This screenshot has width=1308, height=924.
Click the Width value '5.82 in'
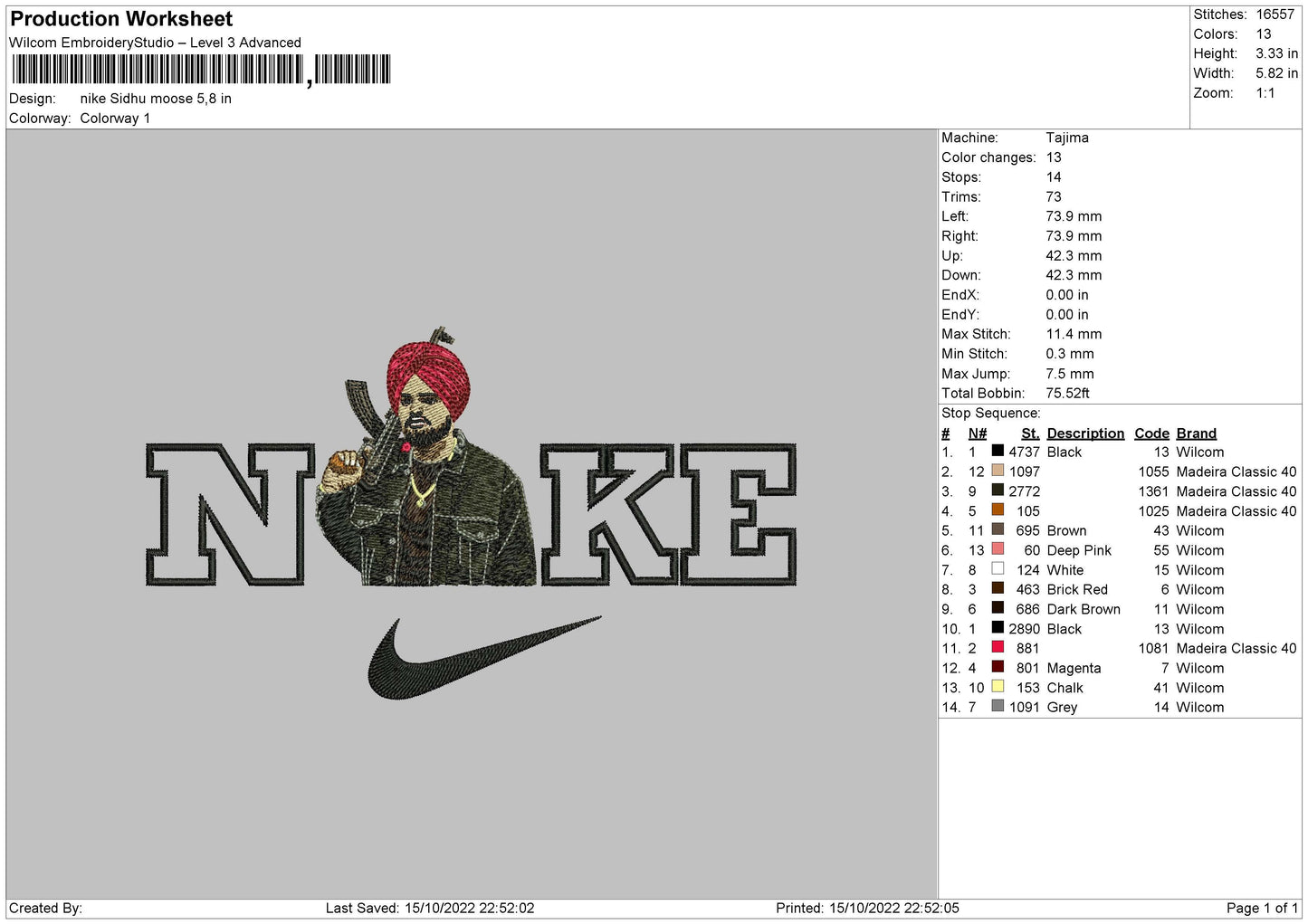pyautogui.click(x=1276, y=73)
